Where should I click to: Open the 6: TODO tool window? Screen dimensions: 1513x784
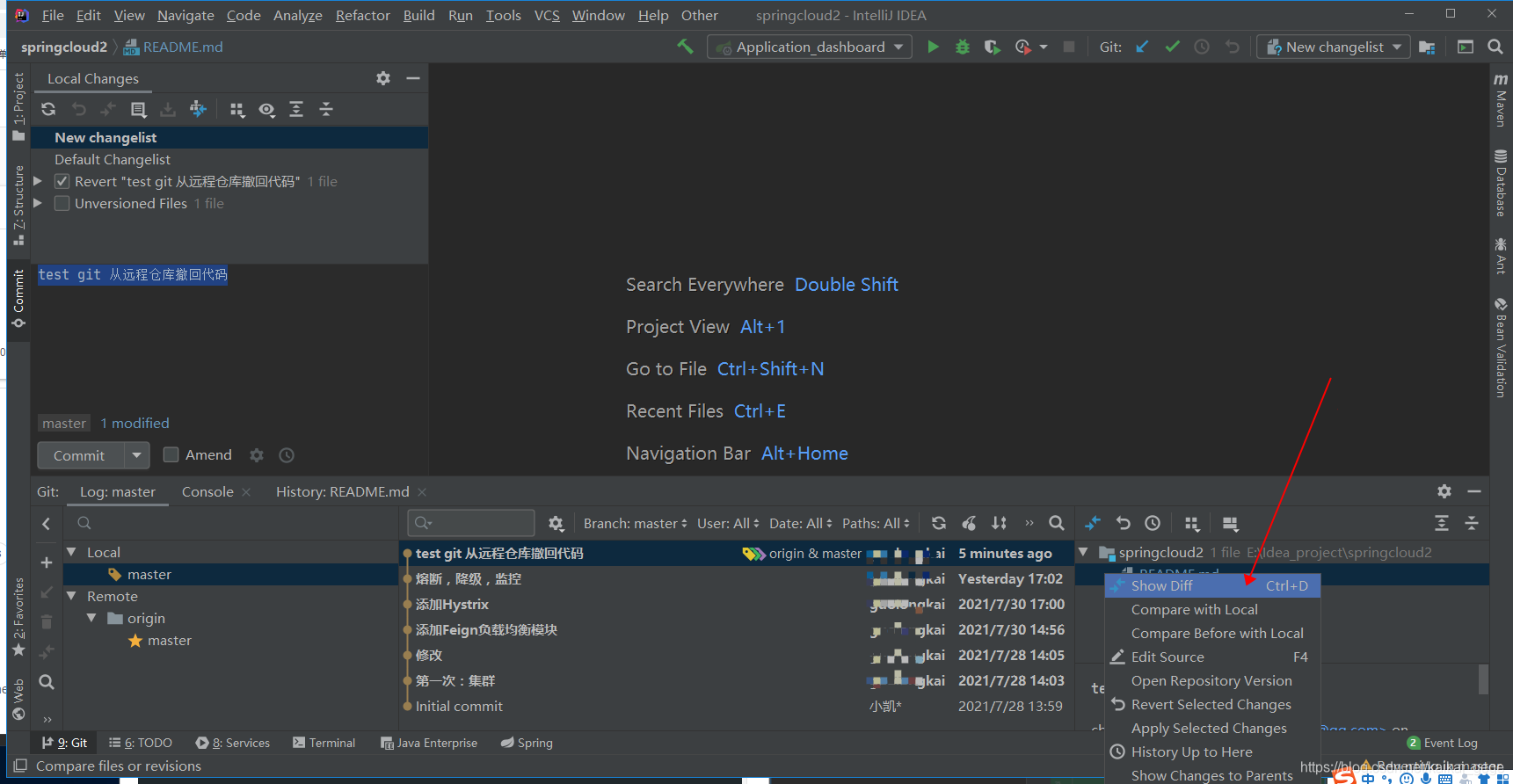point(141,743)
